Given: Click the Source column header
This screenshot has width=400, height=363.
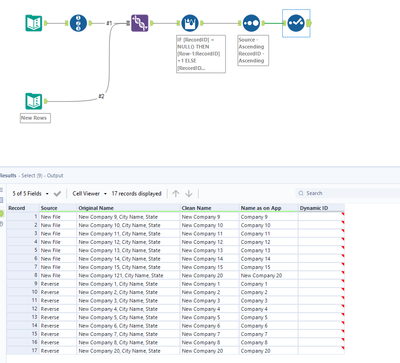Looking at the screenshot, I should coord(58,208).
